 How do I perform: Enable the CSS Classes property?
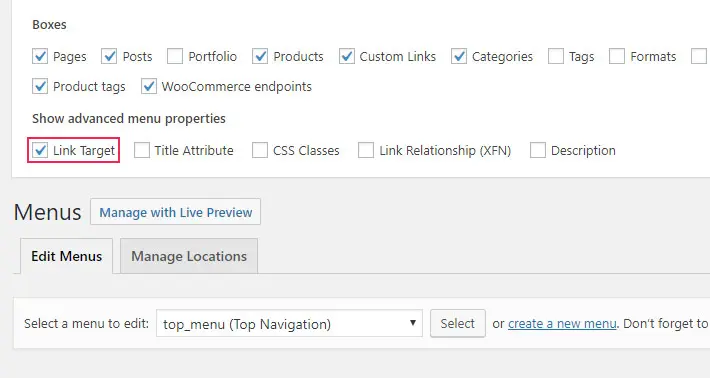pos(260,150)
